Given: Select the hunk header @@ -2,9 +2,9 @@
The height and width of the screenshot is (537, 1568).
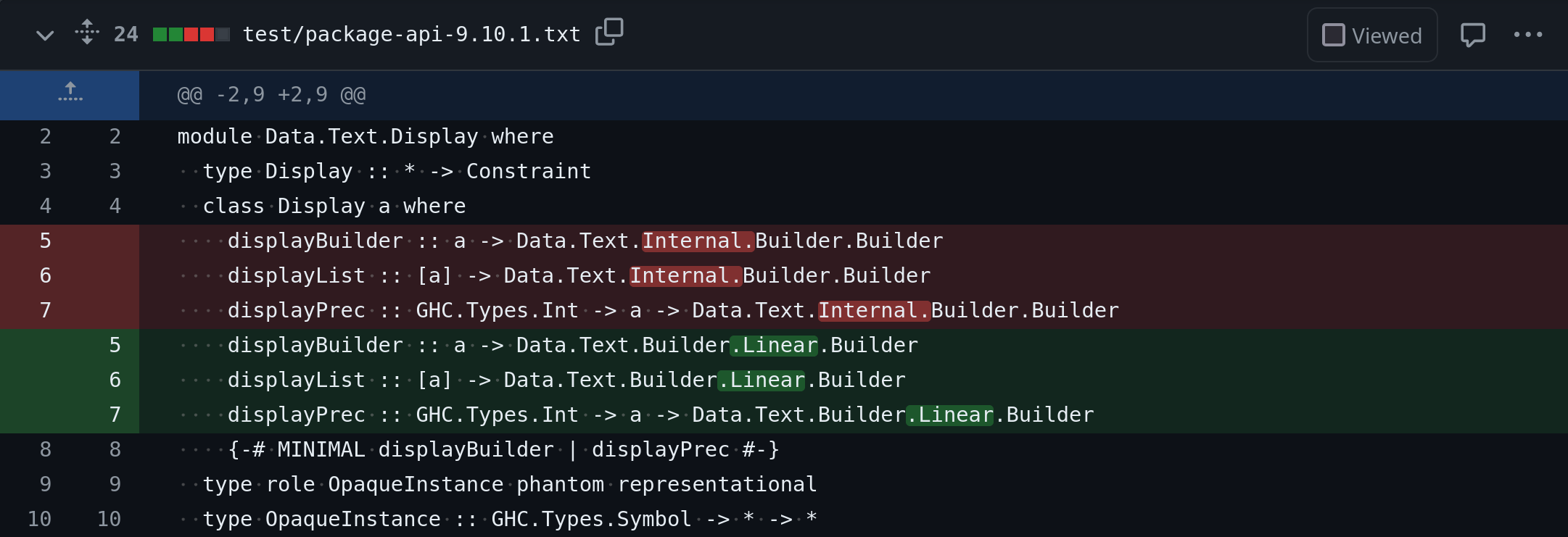Looking at the screenshot, I should 271,95.
